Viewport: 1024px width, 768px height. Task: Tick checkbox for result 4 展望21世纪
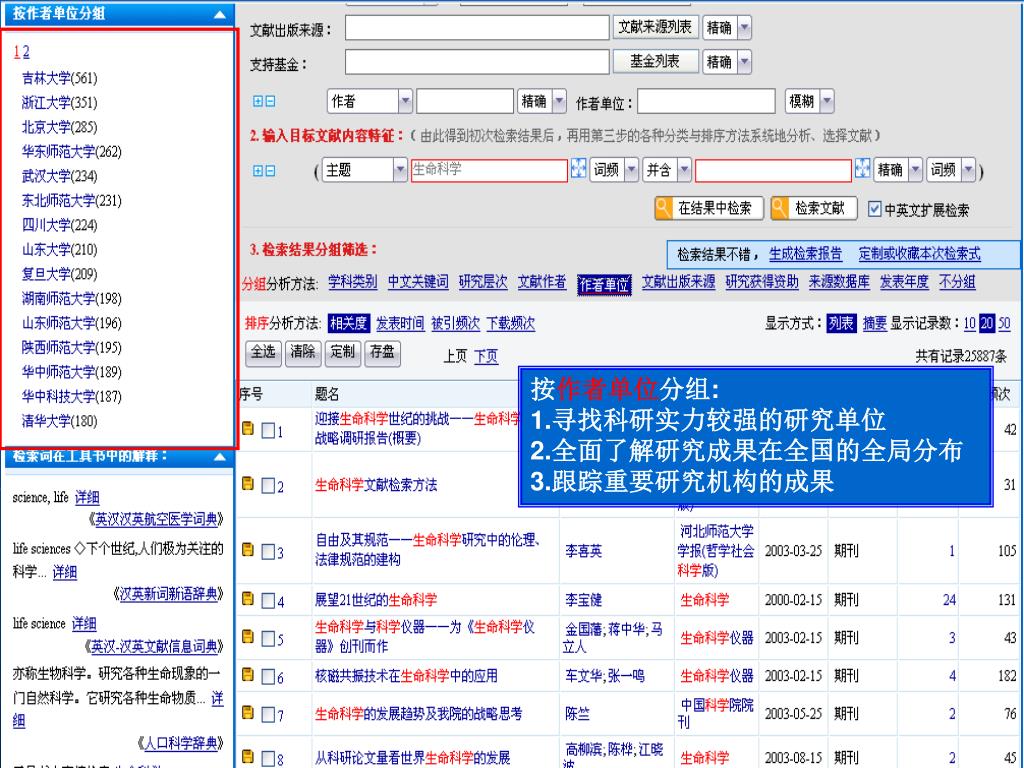pos(268,600)
